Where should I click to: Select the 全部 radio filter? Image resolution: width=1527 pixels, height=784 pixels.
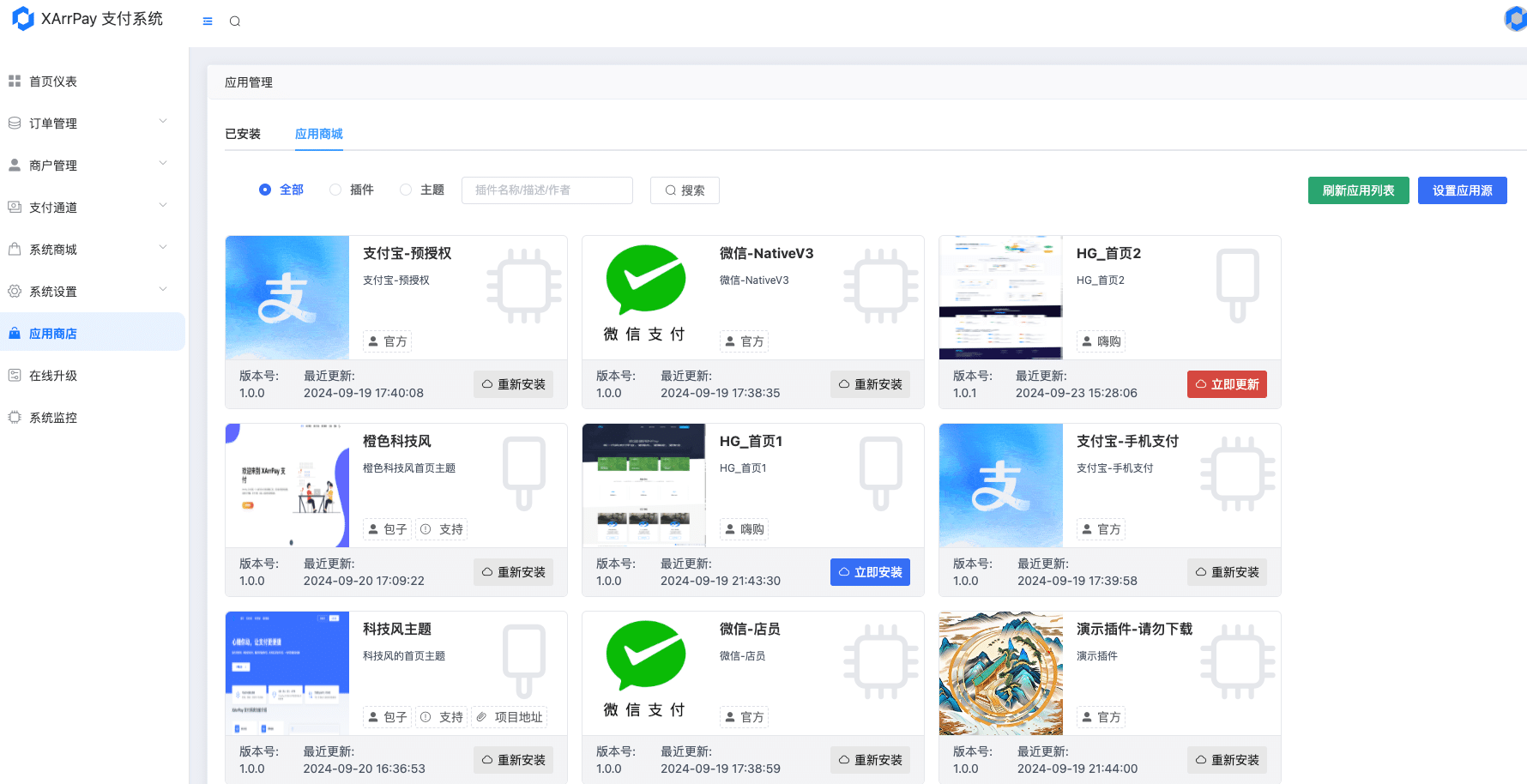(x=264, y=189)
